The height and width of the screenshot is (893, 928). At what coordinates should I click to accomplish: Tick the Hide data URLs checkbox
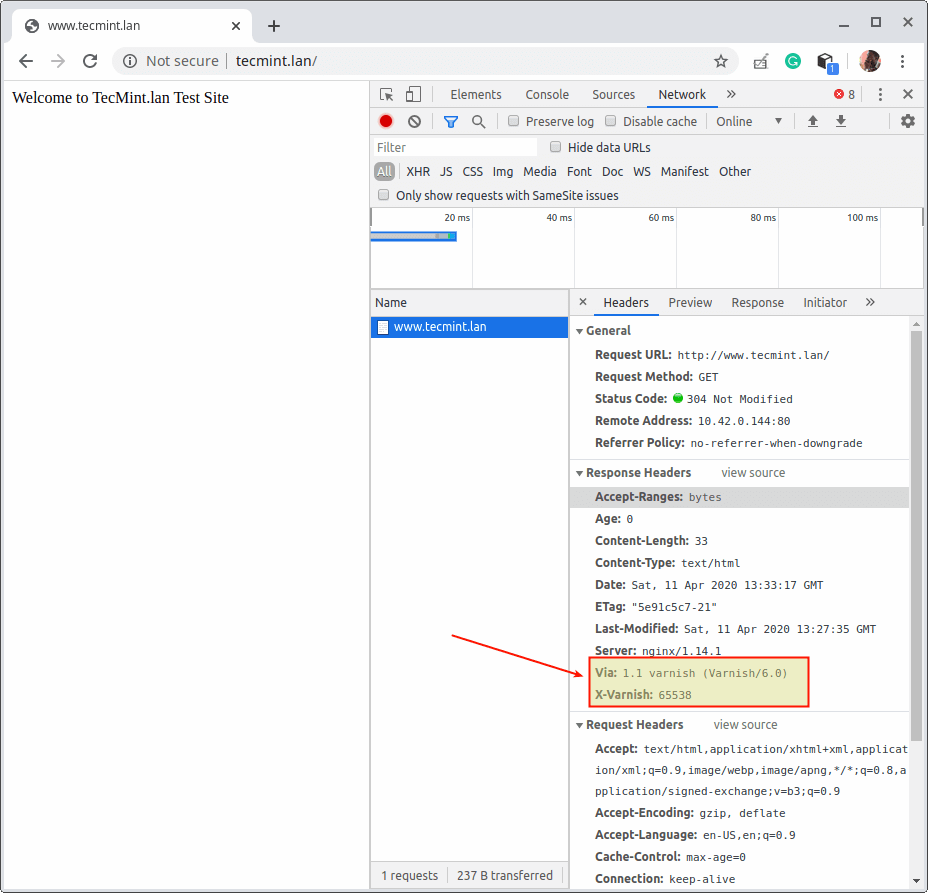[x=555, y=147]
